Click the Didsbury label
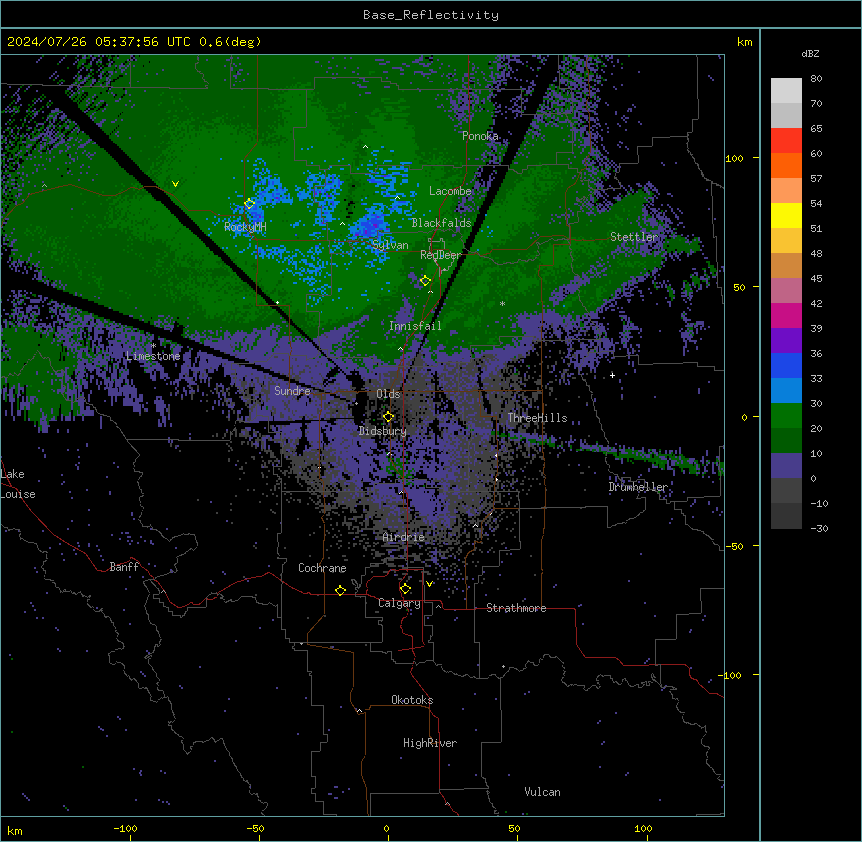The image size is (862, 842). [x=383, y=431]
